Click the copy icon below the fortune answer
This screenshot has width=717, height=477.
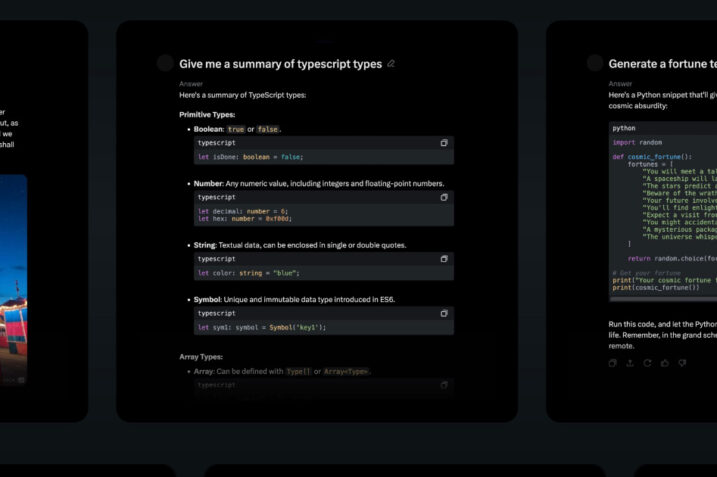click(x=613, y=363)
